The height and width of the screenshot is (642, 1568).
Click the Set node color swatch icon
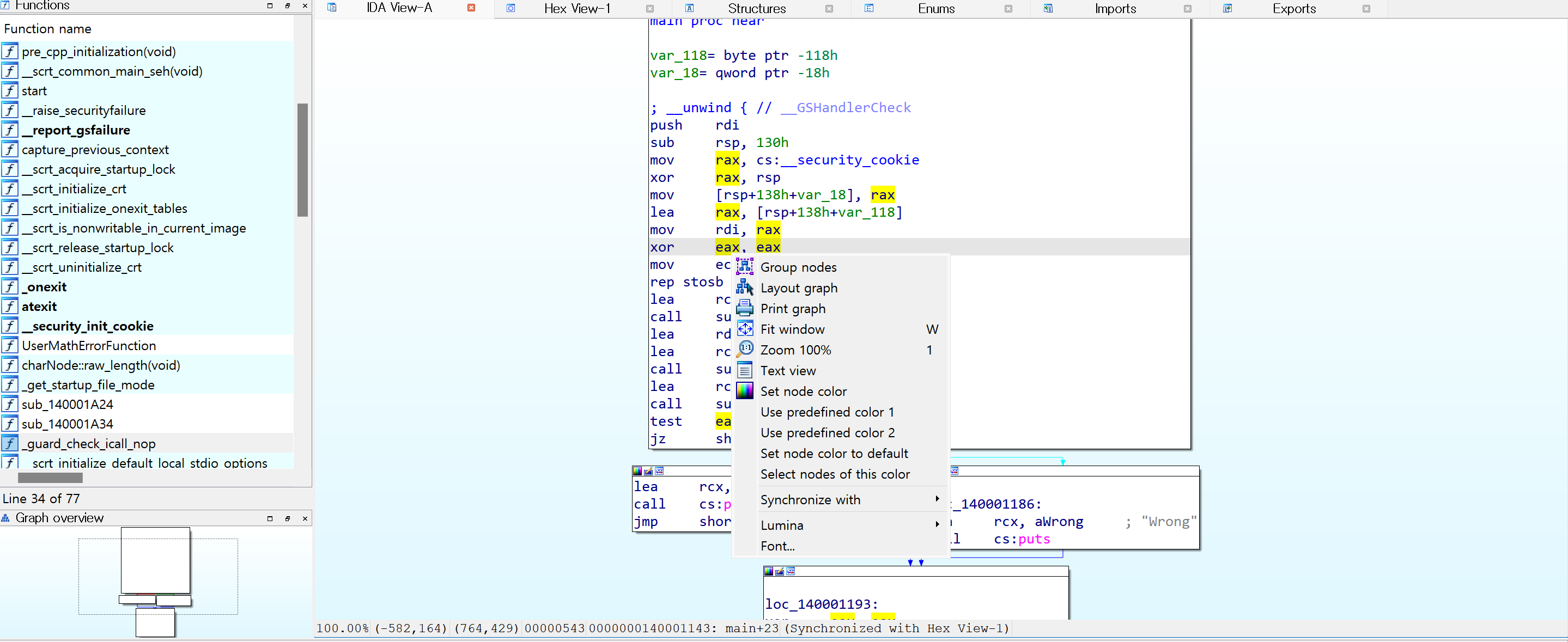(744, 390)
